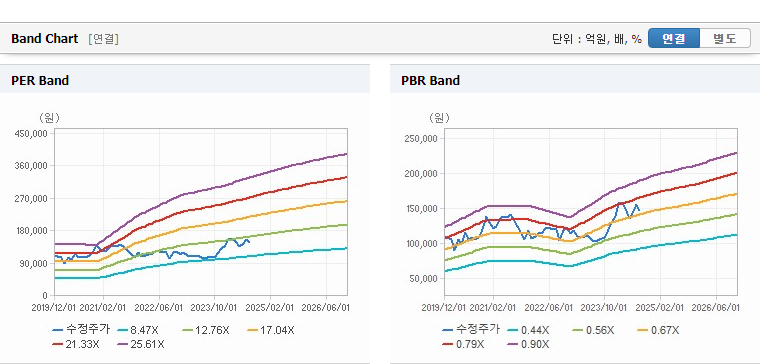Toggle 12.76X line in PER legend
The image size is (760, 364).
click(x=206, y=331)
